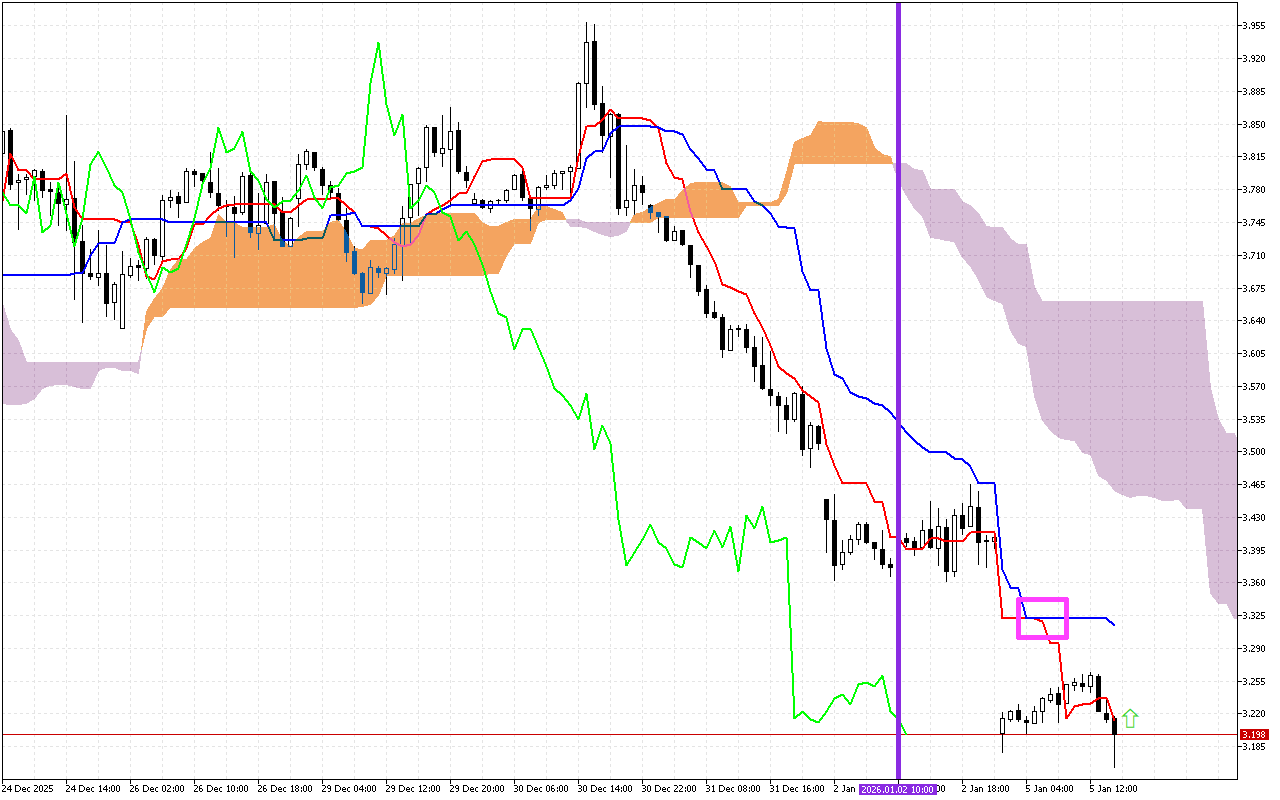Click the 3.955 price axis label
This screenshot has width=1280, height=800.
(1254, 26)
